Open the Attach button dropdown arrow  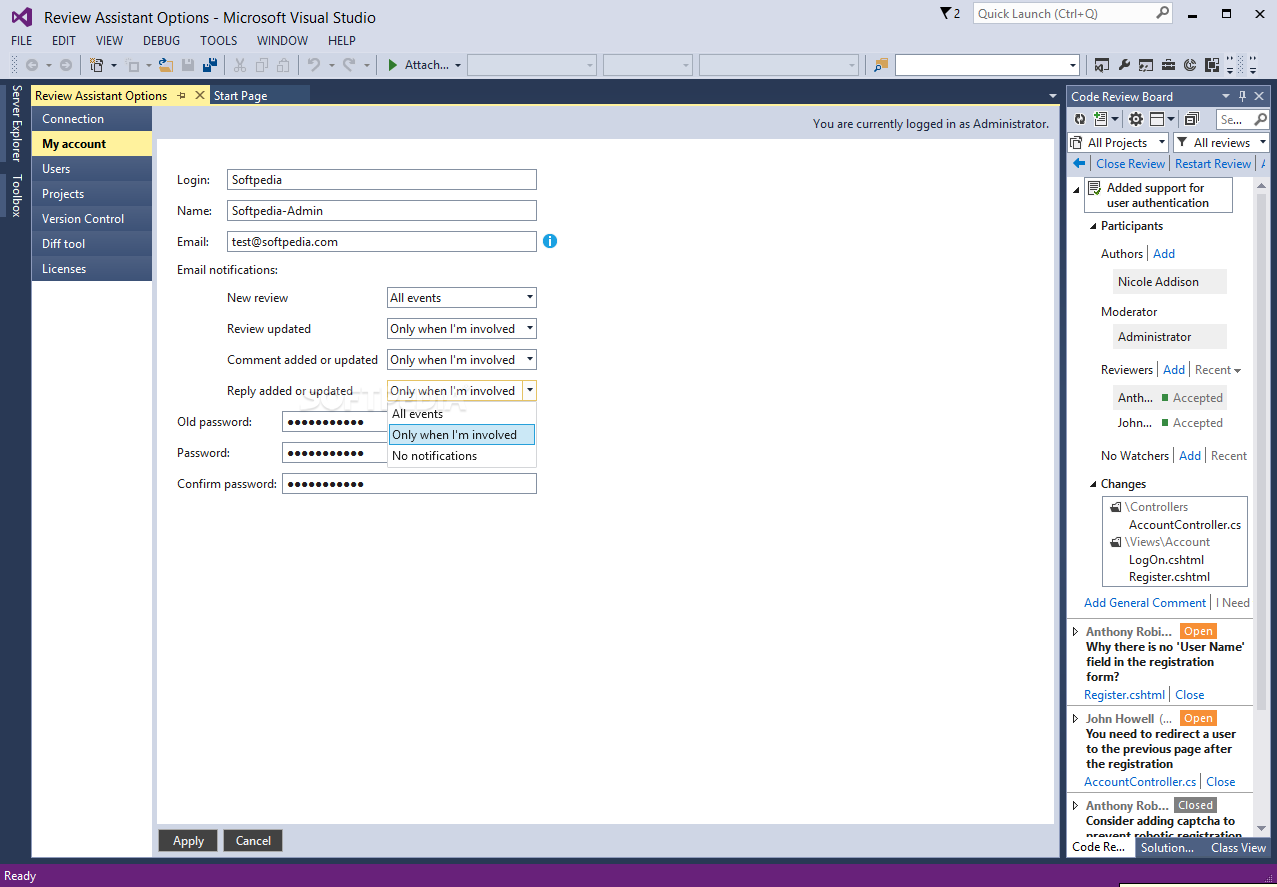458,65
